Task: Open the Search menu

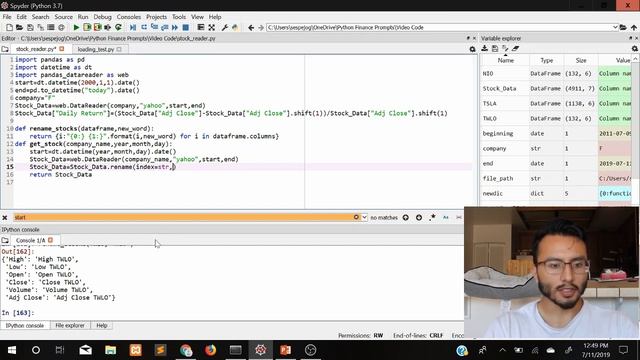Action: [40, 17]
